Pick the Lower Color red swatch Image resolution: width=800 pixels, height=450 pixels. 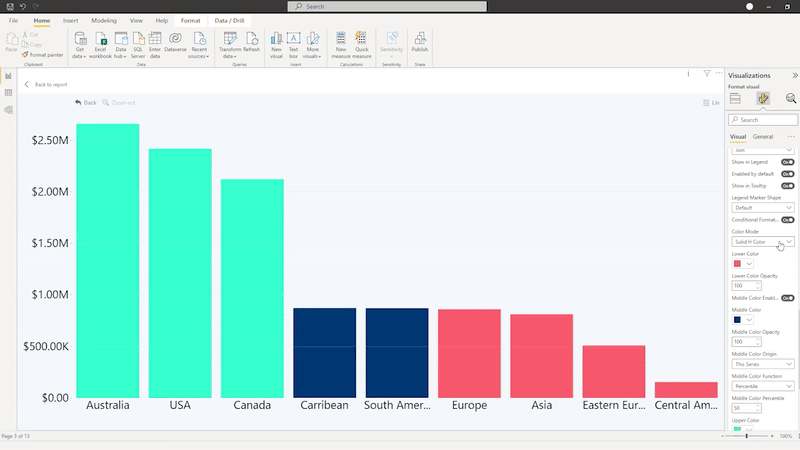tap(737, 263)
